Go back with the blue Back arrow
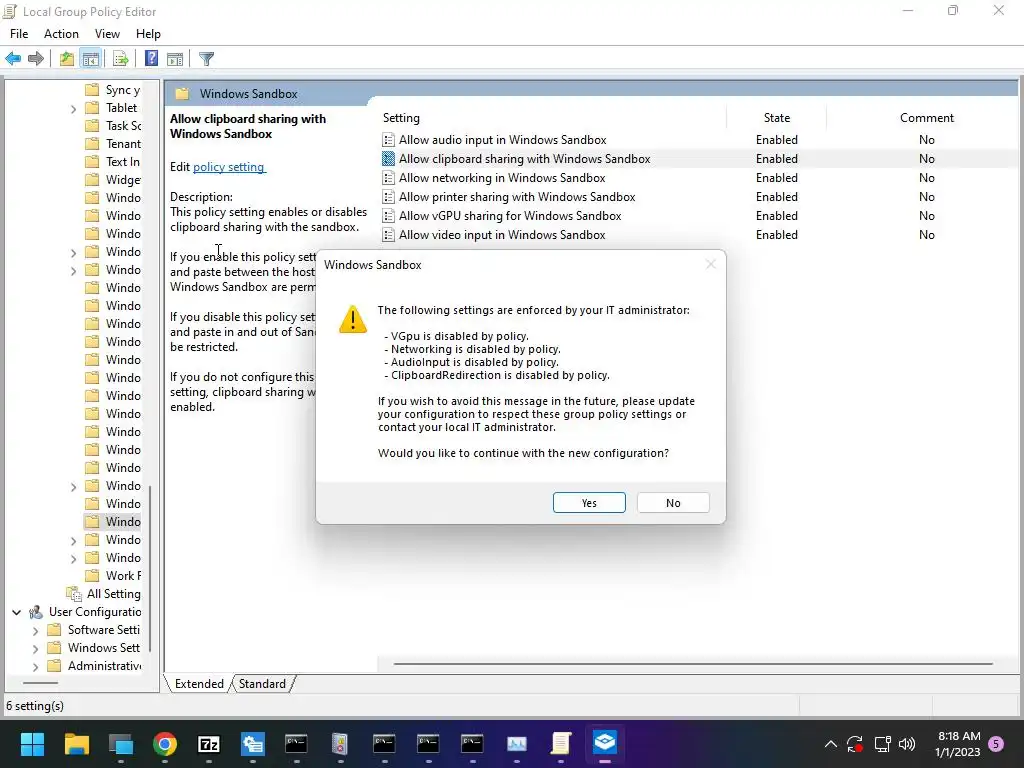This screenshot has width=1024, height=768. [x=13, y=59]
